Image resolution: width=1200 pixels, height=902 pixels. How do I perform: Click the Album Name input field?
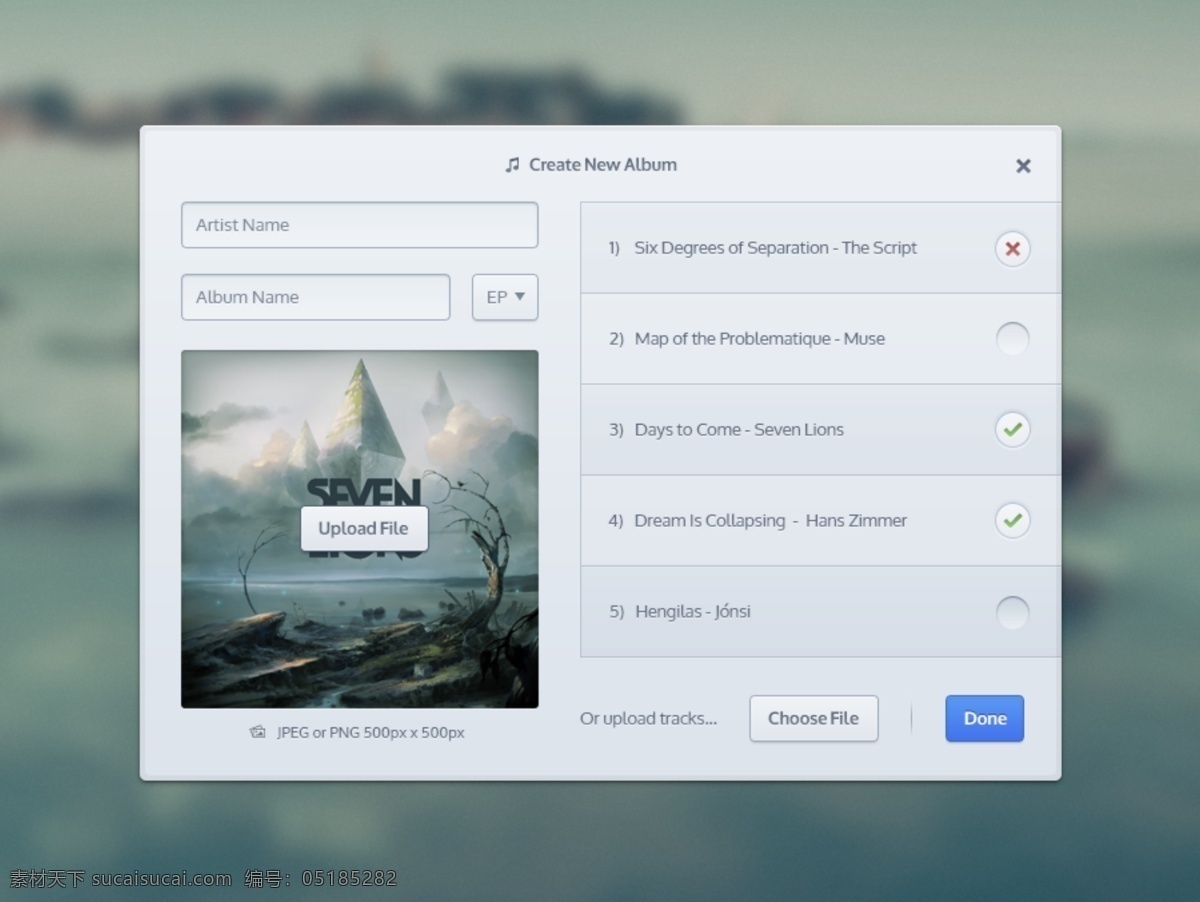coord(316,297)
